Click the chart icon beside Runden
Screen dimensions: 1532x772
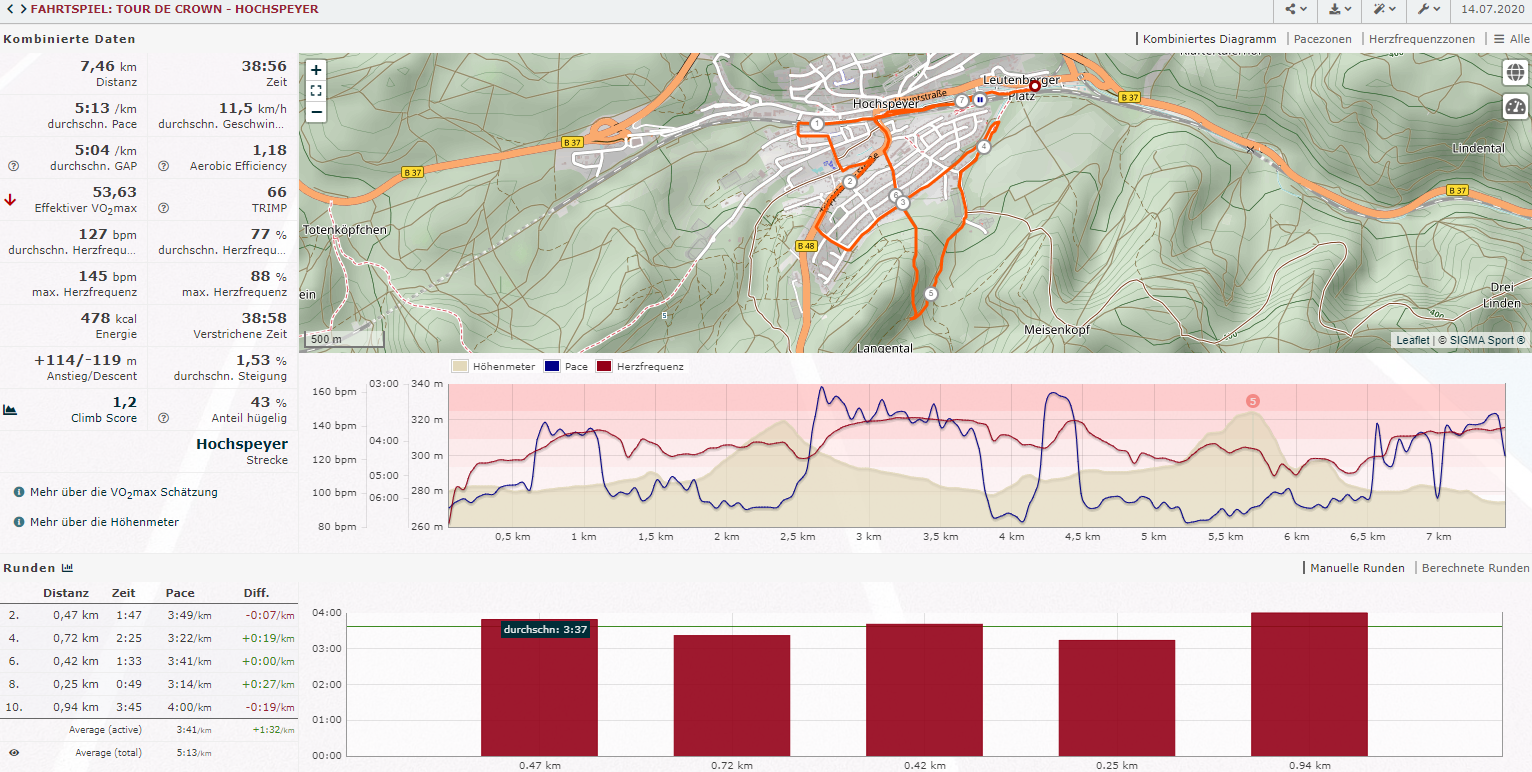[x=67, y=568]
